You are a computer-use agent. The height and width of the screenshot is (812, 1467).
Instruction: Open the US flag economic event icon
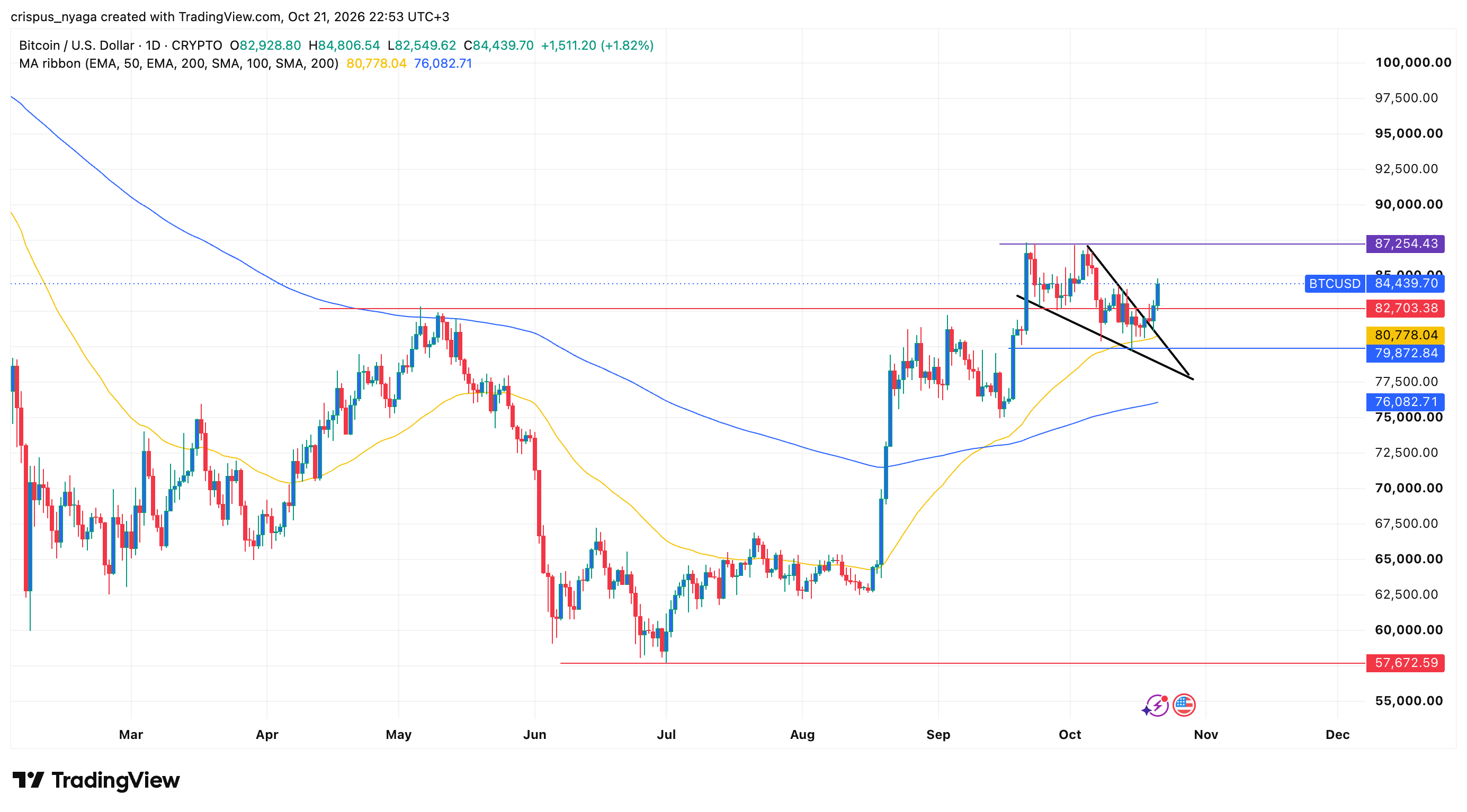(1184, 706)
